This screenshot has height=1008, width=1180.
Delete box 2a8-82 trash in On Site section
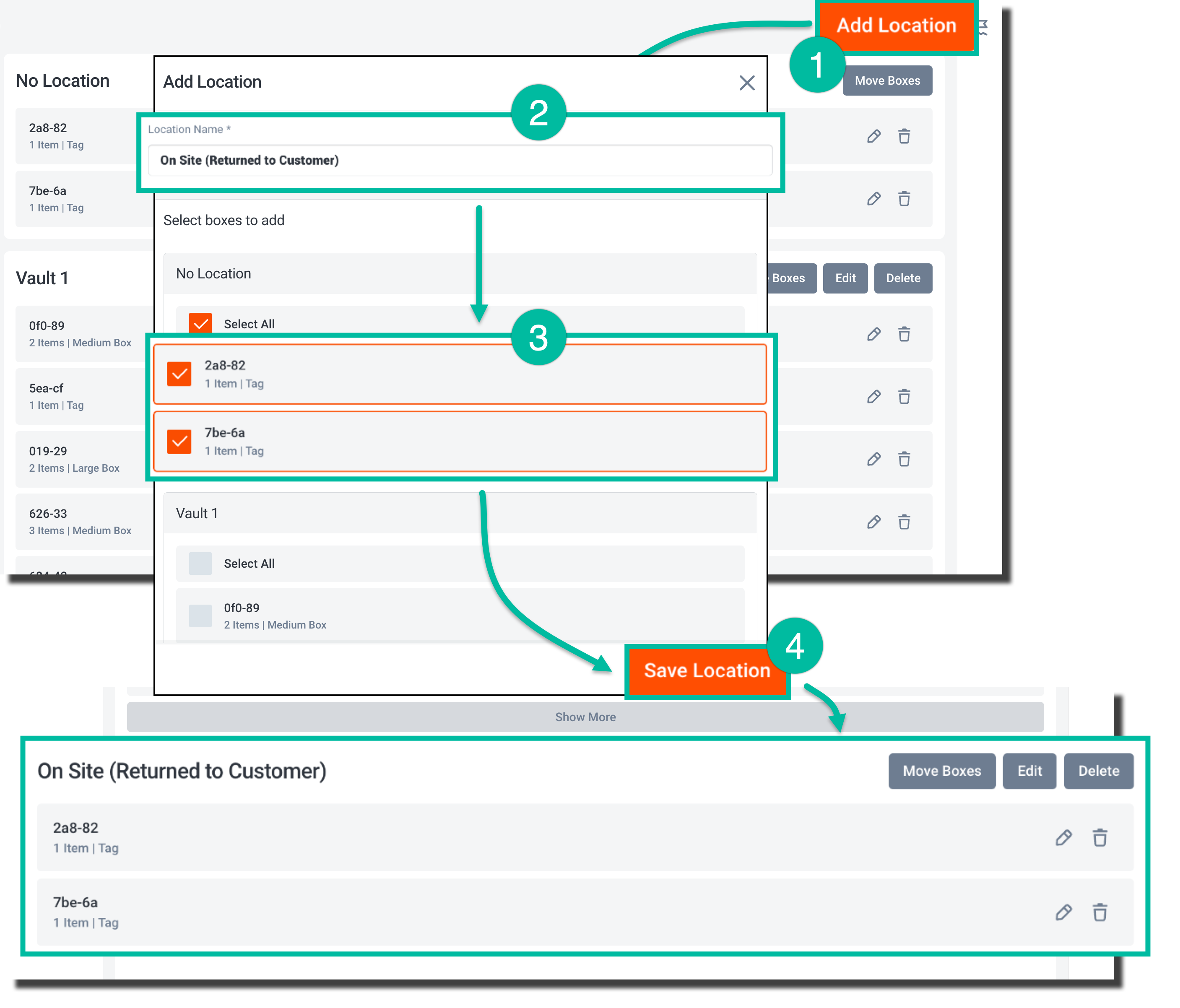[x=1100, y=838]
